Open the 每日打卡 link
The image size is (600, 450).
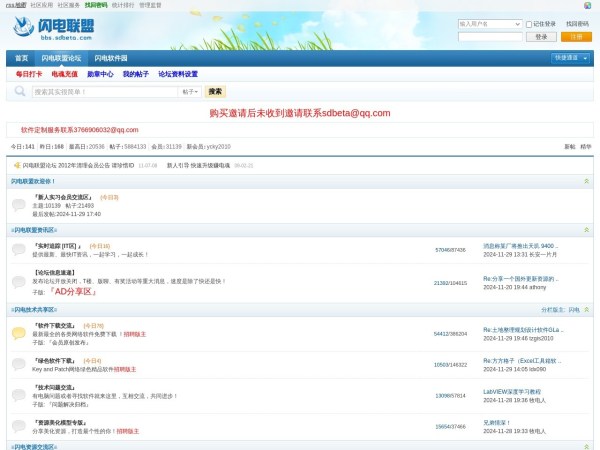(x=29, y=75)
